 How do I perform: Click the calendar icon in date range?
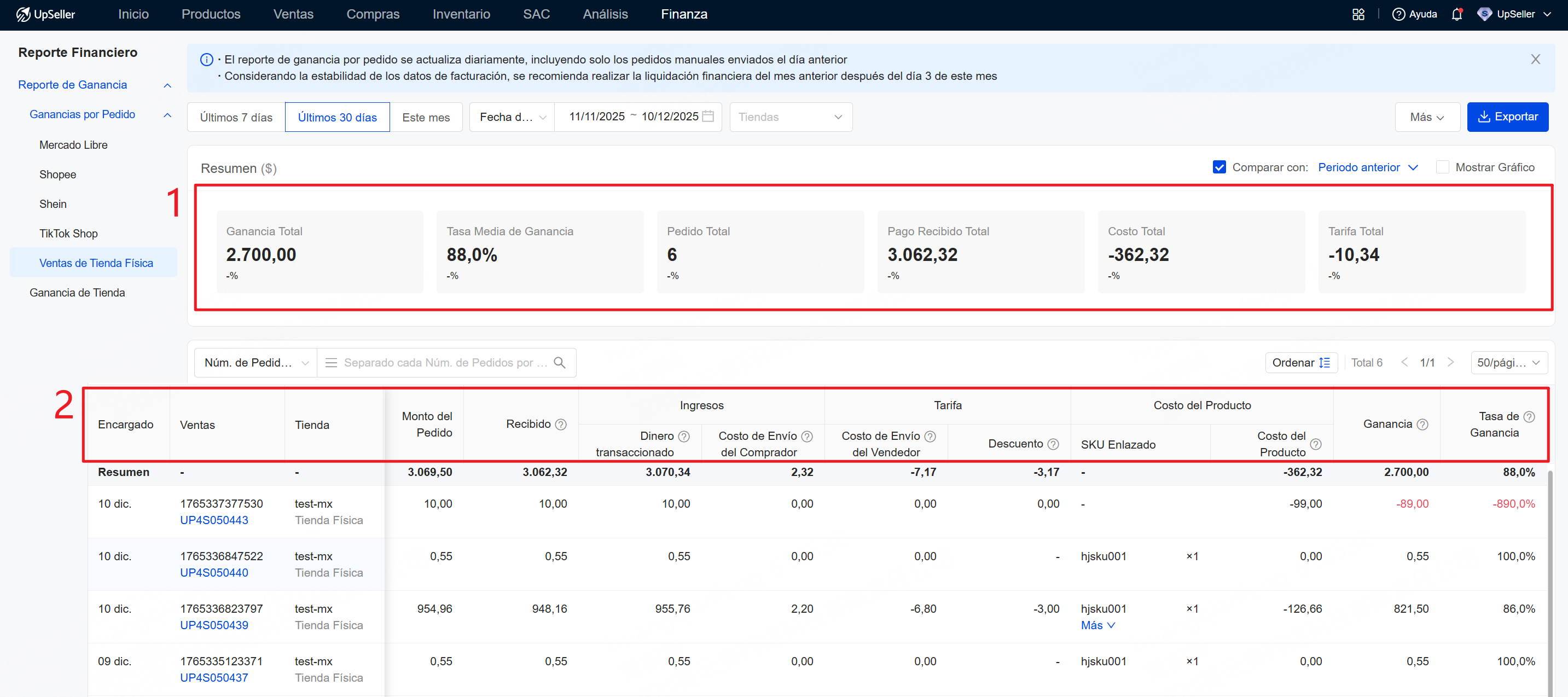point(708,117)
